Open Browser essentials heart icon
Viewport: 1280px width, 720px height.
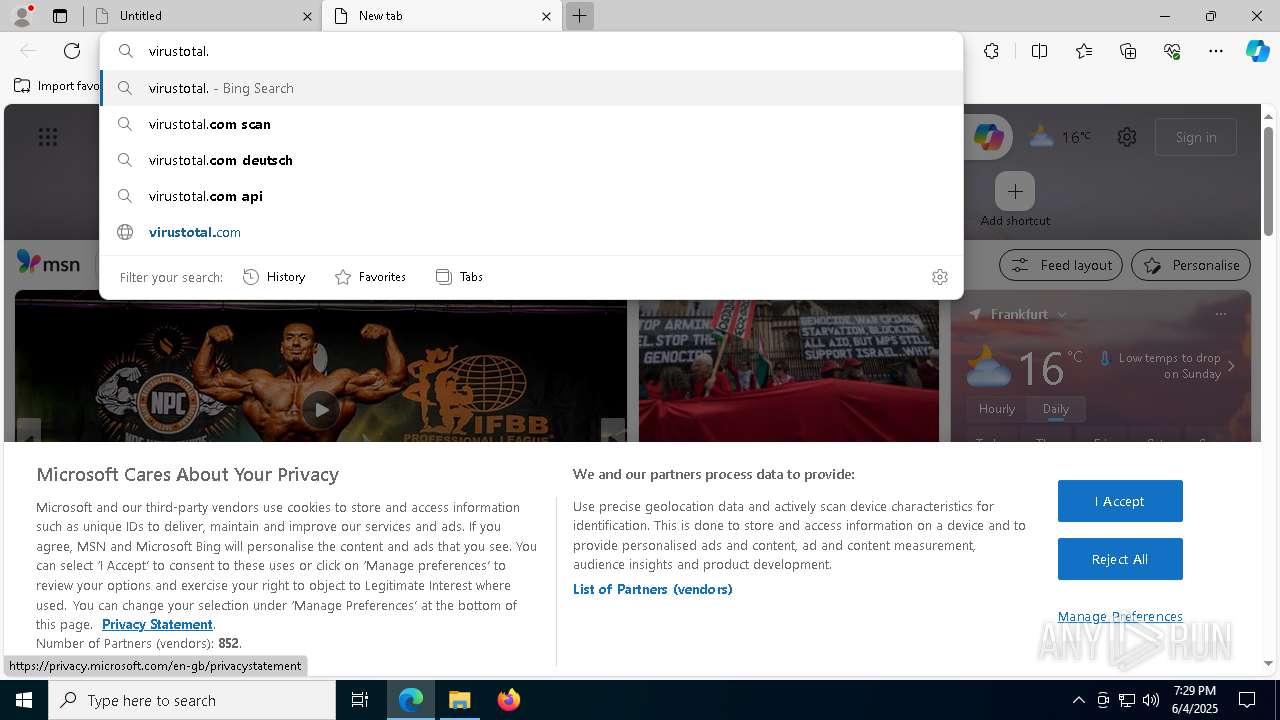pos(1172,51)
